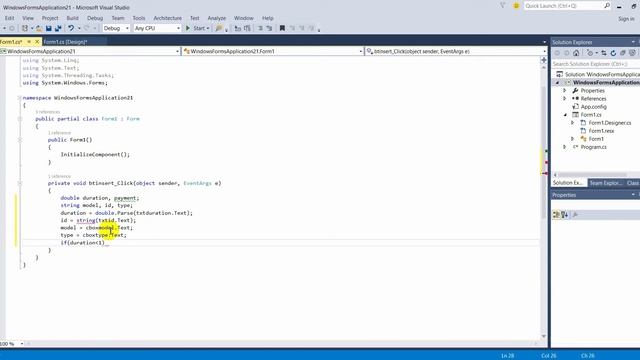Open the View menu

(x=28, y=18)
